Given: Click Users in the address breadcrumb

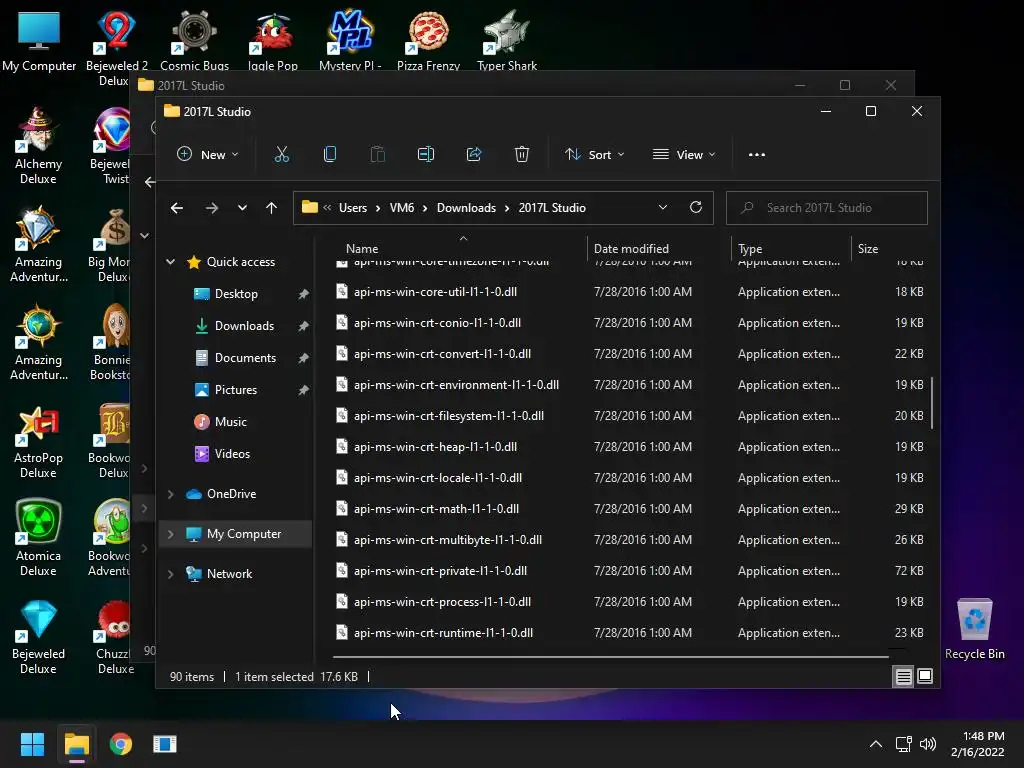Looking at the screenshot, I should [353, 208].
